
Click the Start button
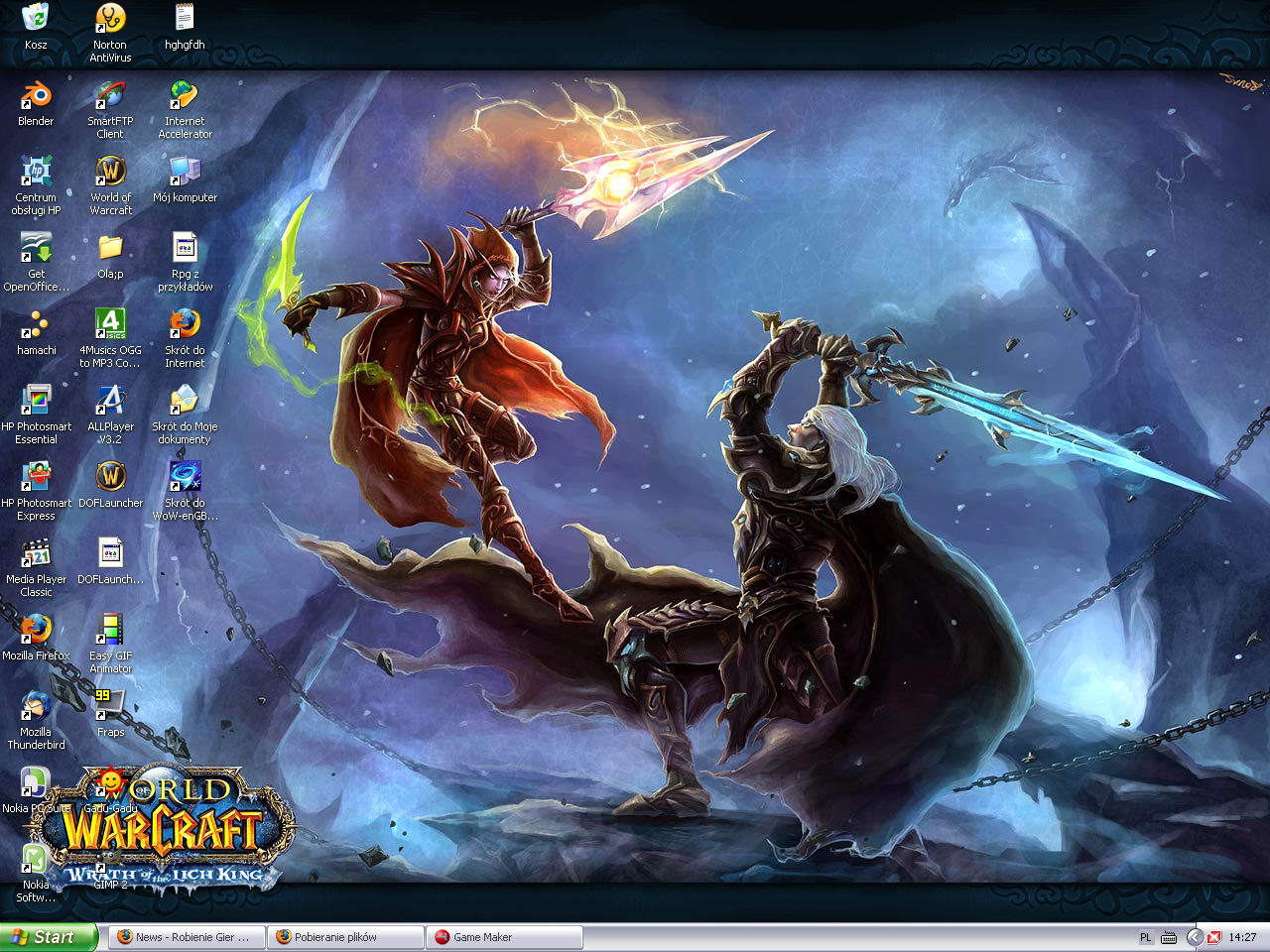(49, 937)
